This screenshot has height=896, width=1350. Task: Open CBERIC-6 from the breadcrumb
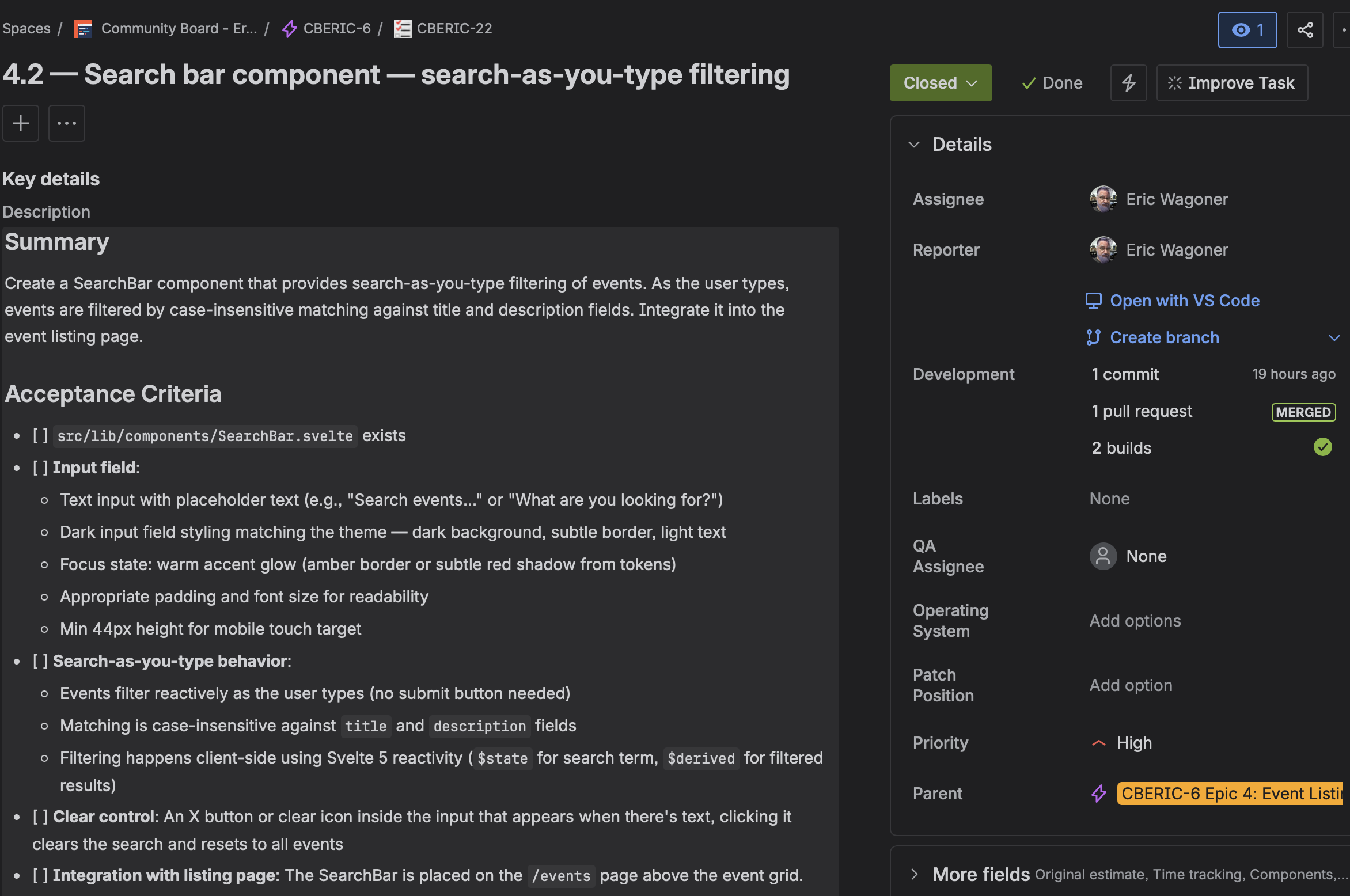pyautogui.click(x=337, y=28)
